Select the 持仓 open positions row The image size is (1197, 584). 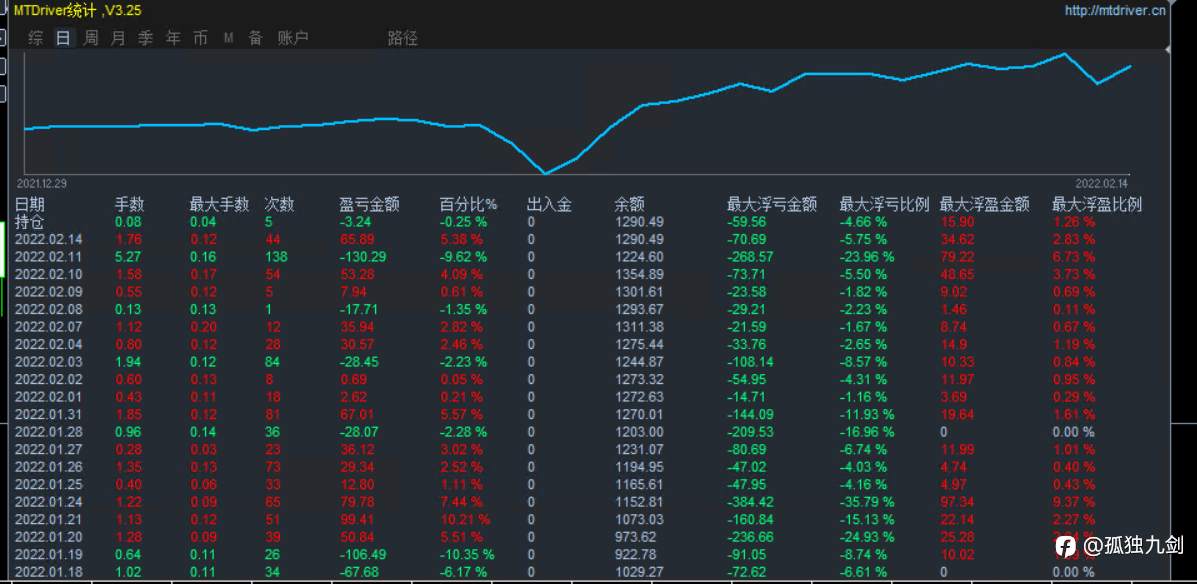(30, 222)
